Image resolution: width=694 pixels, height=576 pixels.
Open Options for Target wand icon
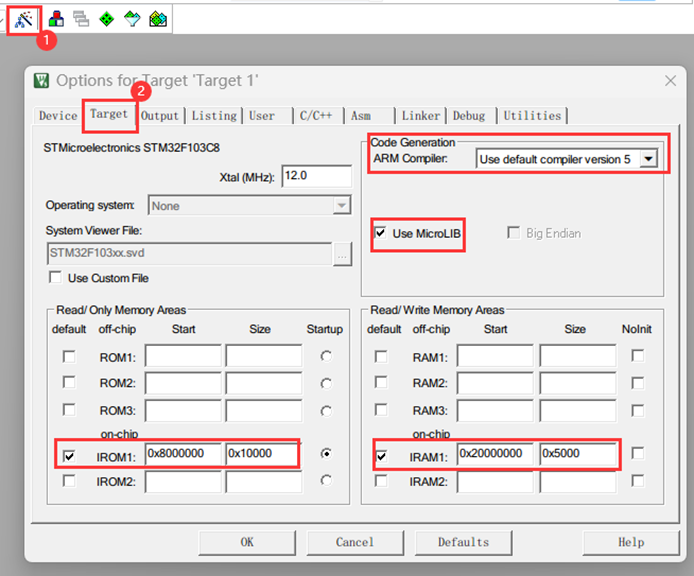23,20
